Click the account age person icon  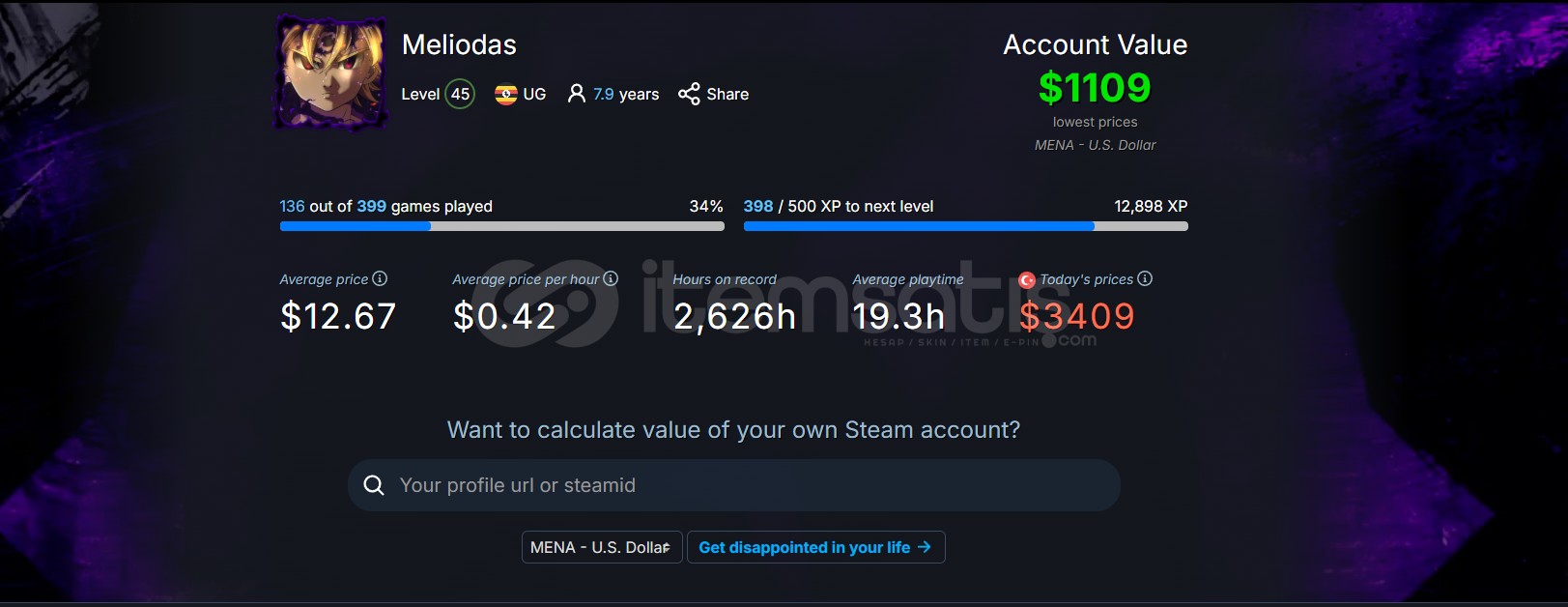coord(577,94)
